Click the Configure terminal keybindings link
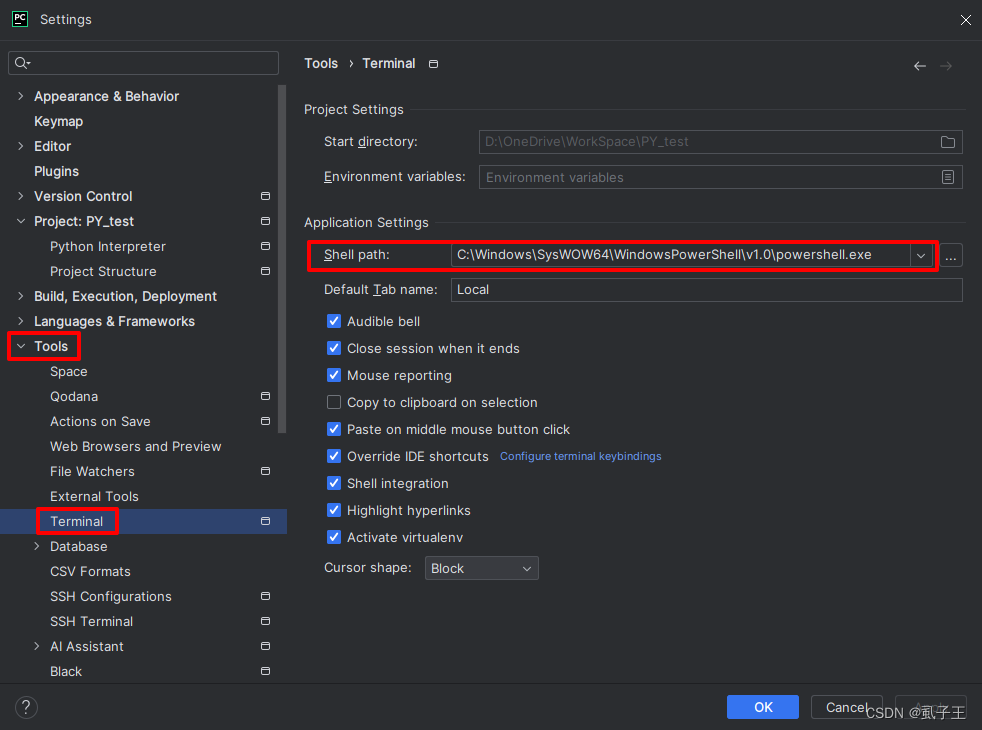 (x=580, y=456)
